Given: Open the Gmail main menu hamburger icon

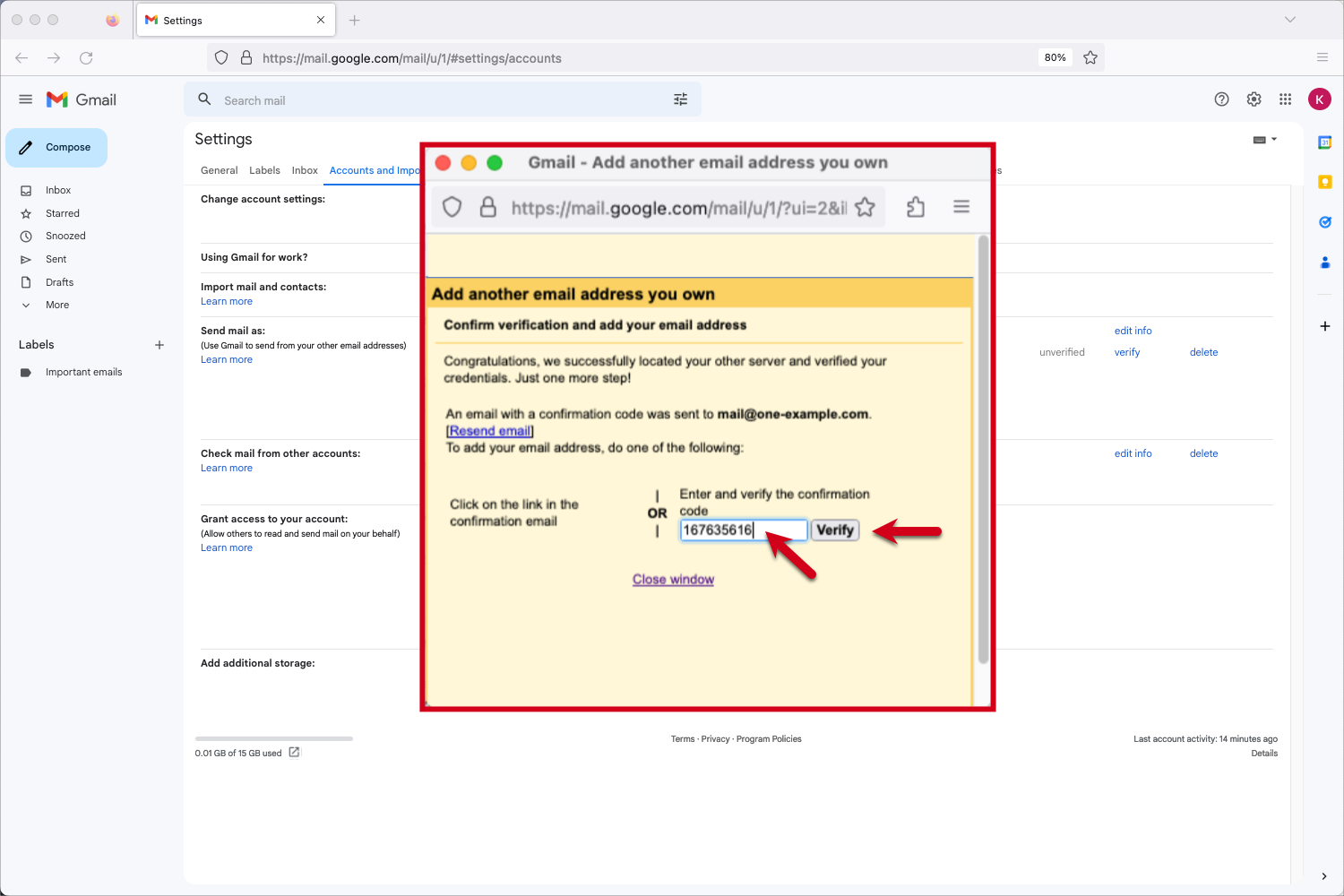Looking at the screenshot, I should coord(25,99).
